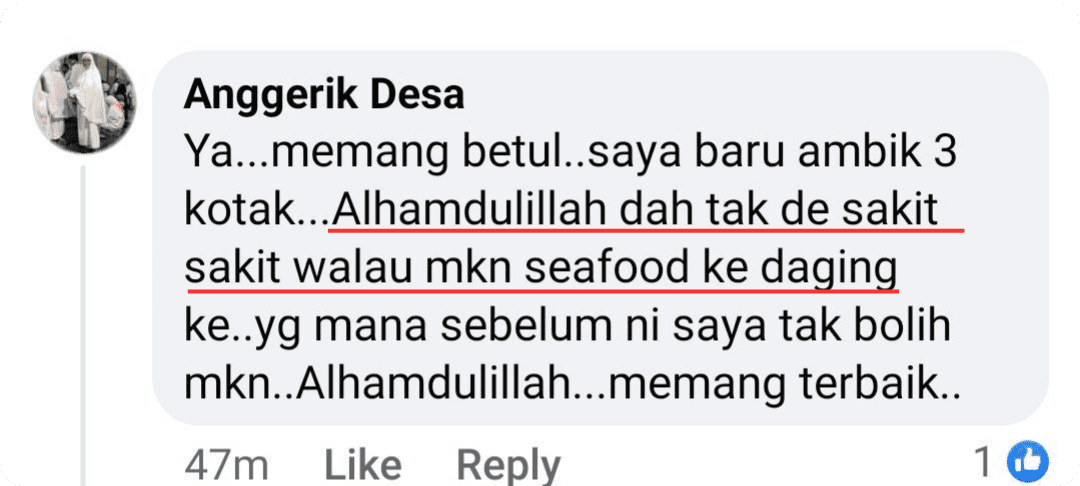
Task: Click the number '3' ending the first line
Action: point(945,156)
